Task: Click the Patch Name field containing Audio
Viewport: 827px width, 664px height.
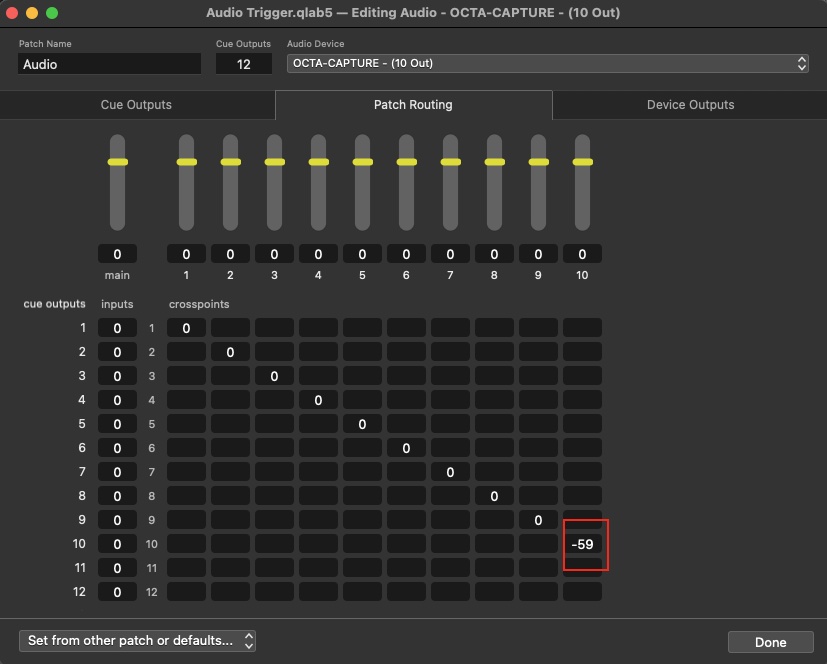Action: [109, 63]
